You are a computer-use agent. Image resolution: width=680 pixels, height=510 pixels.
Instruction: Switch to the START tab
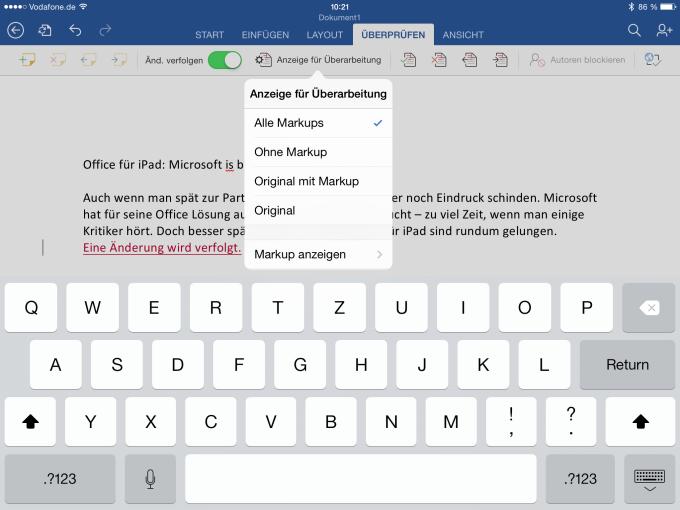[209, 35]
